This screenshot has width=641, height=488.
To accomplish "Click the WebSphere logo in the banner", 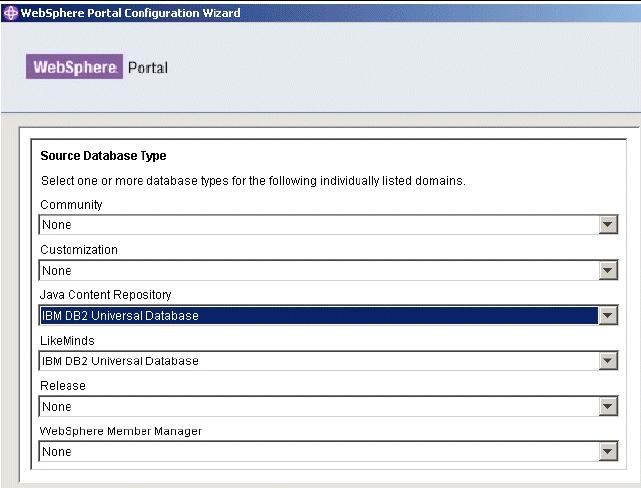I will point(74,67).
